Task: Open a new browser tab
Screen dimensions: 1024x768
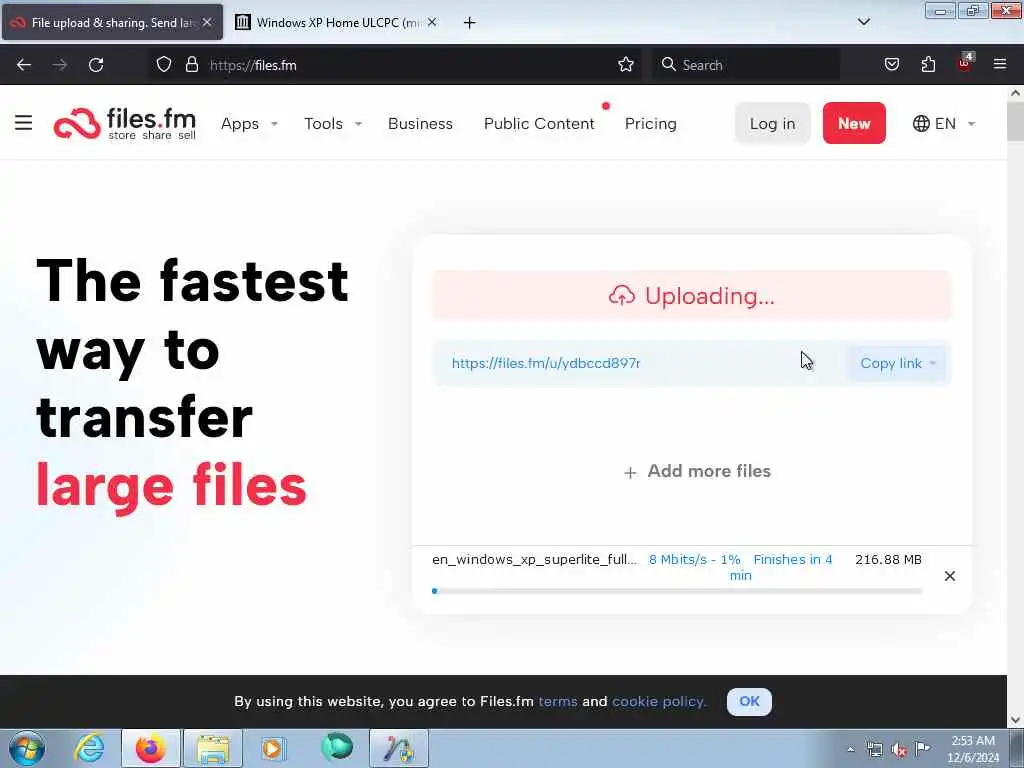Action: pos(470,23)
